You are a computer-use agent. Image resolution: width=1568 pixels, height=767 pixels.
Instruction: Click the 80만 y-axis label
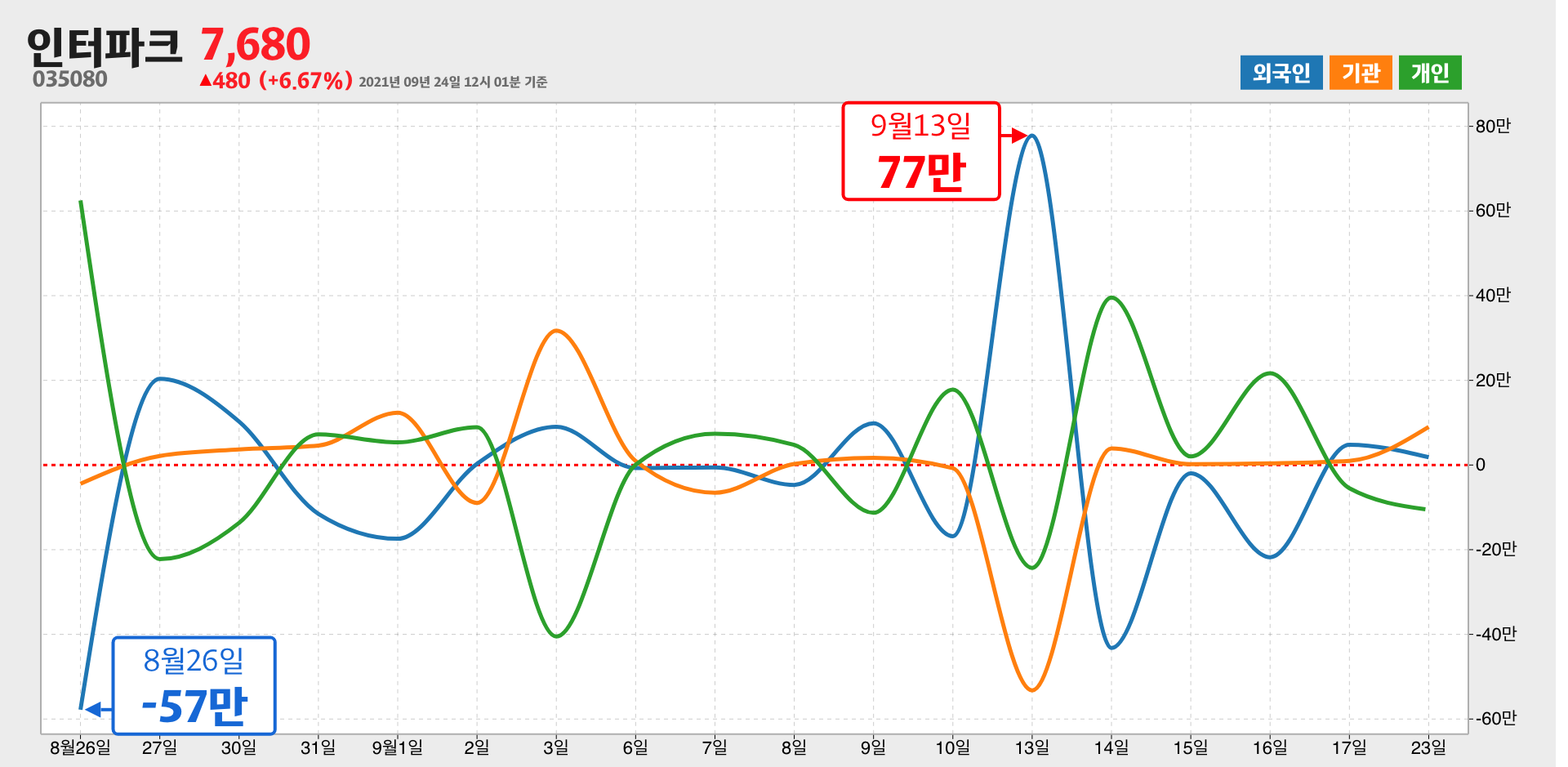click(x=1493, y=126)
